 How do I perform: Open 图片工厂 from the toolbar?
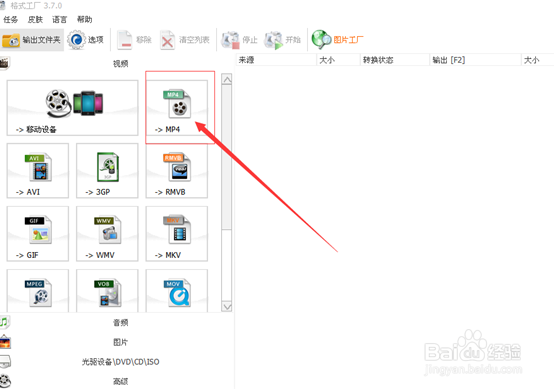pyautogui.click(x=337, y=40)
